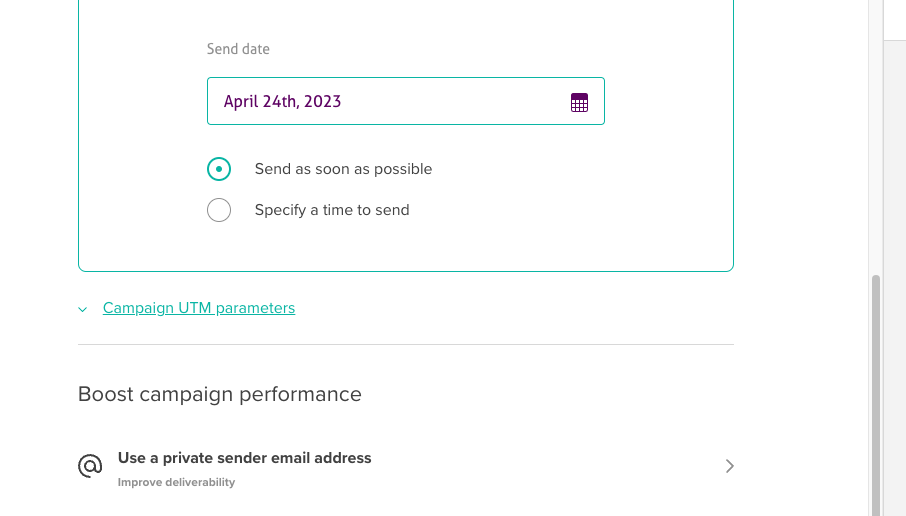Open the calendar picker icon

point(579,102)
